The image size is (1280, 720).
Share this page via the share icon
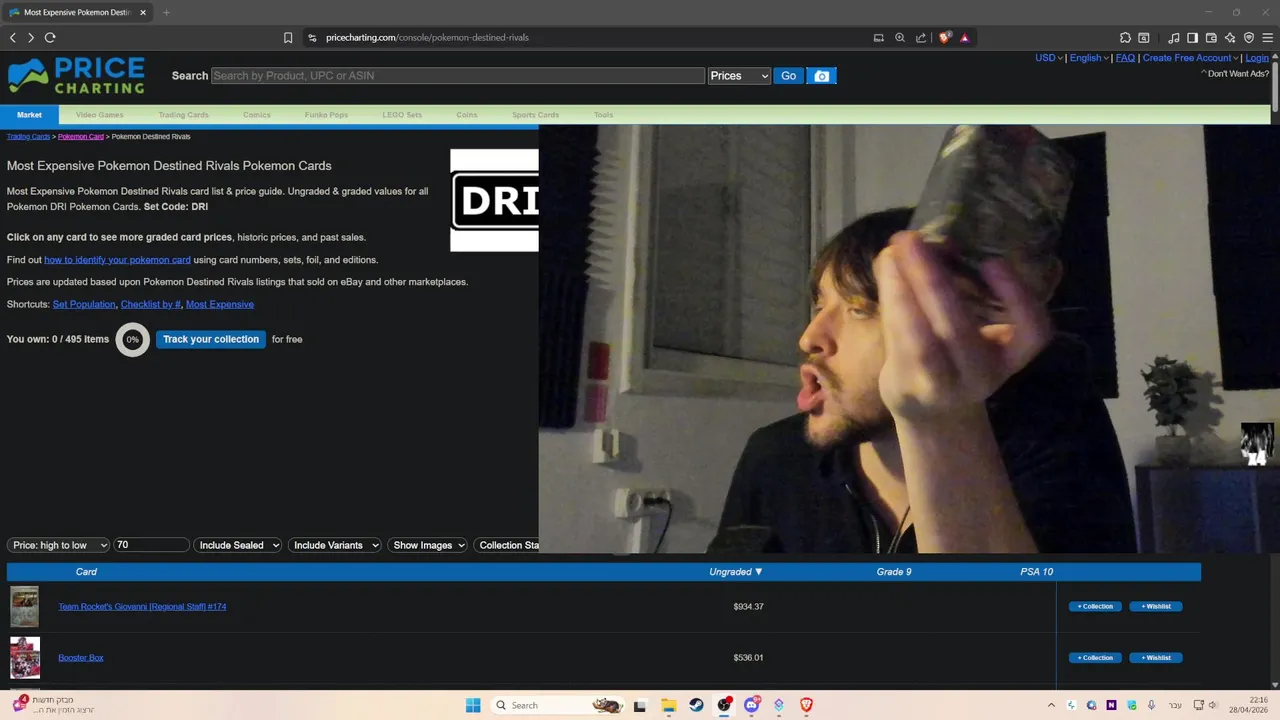tap(921, 38)
